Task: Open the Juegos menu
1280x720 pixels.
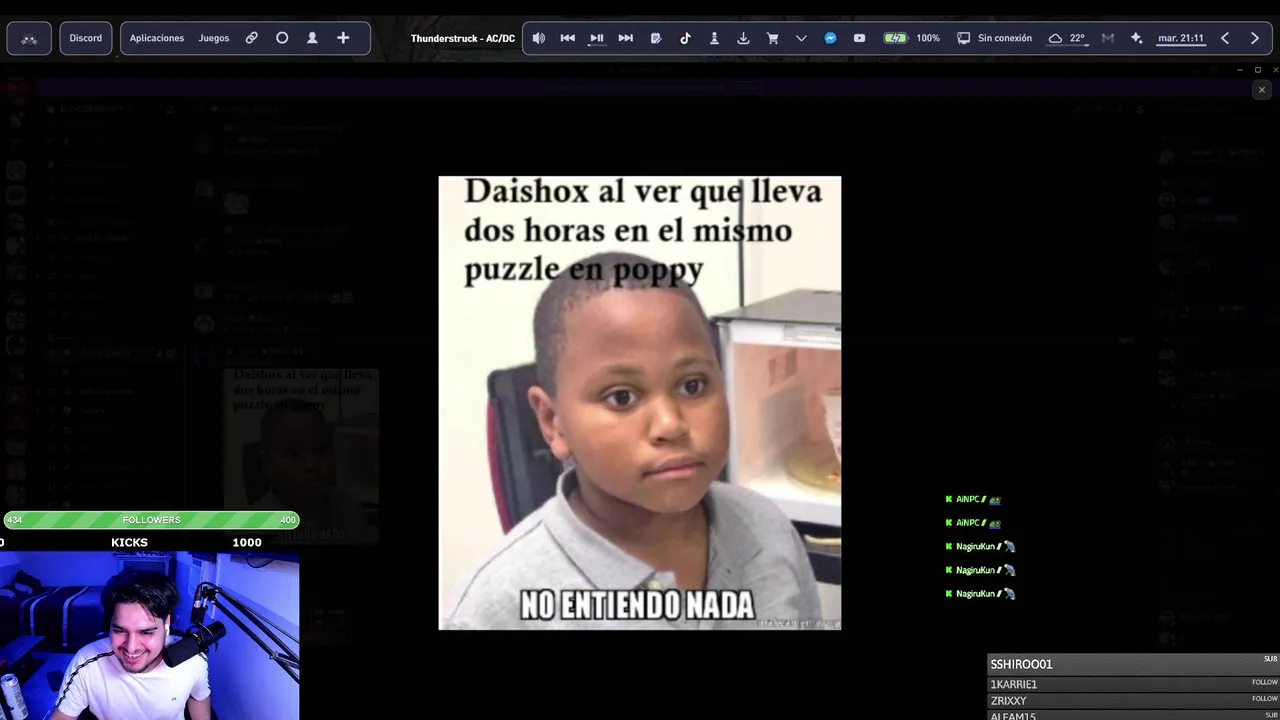Action: (x=214, y=38)
